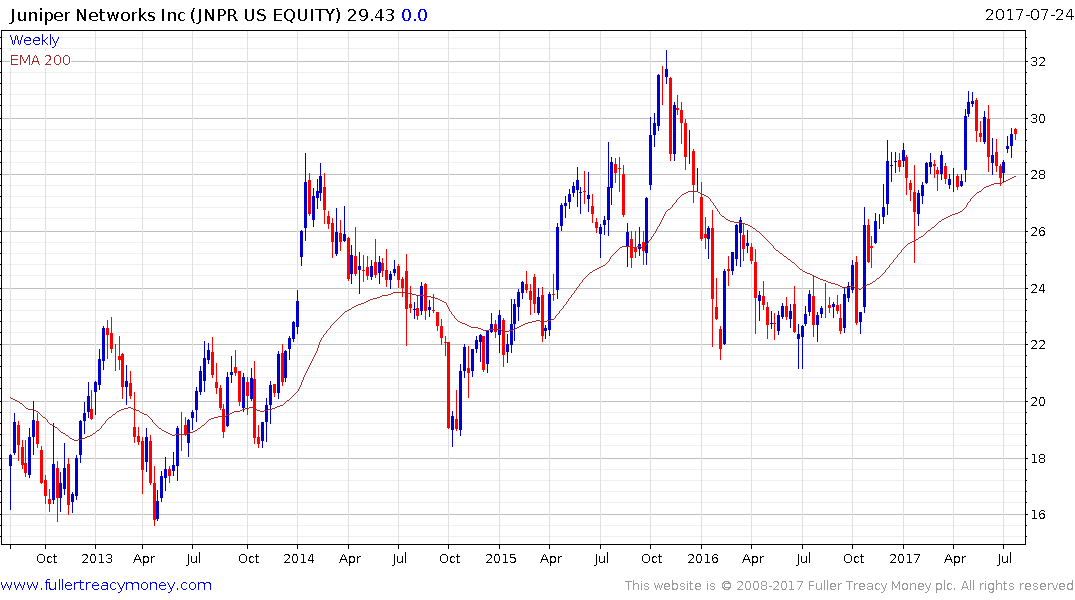
Task: Click the 'Weekly' interval label
Action: [x=34, y=40]
